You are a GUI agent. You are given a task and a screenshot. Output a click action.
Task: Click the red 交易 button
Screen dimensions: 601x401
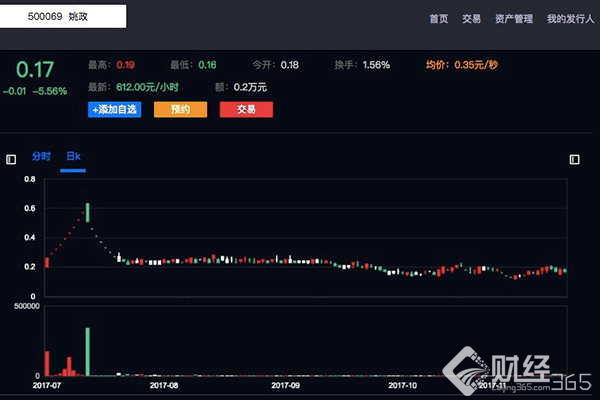click(246, 110)
